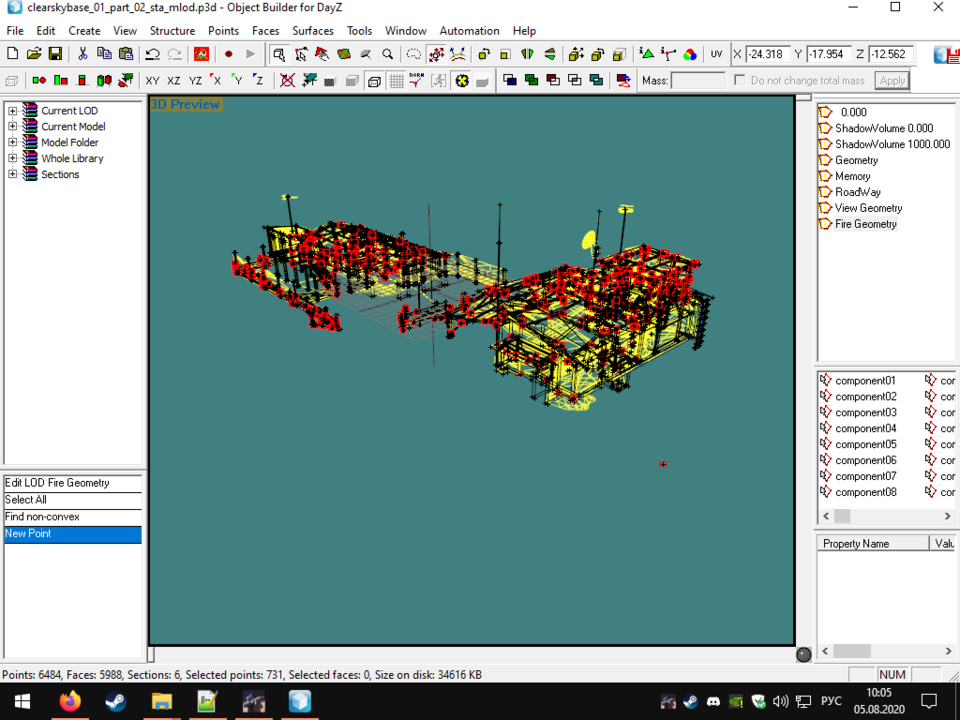Screen dimensions: 960x720
Task: Open Firefox from the taskbar
Action: point(70,701)
